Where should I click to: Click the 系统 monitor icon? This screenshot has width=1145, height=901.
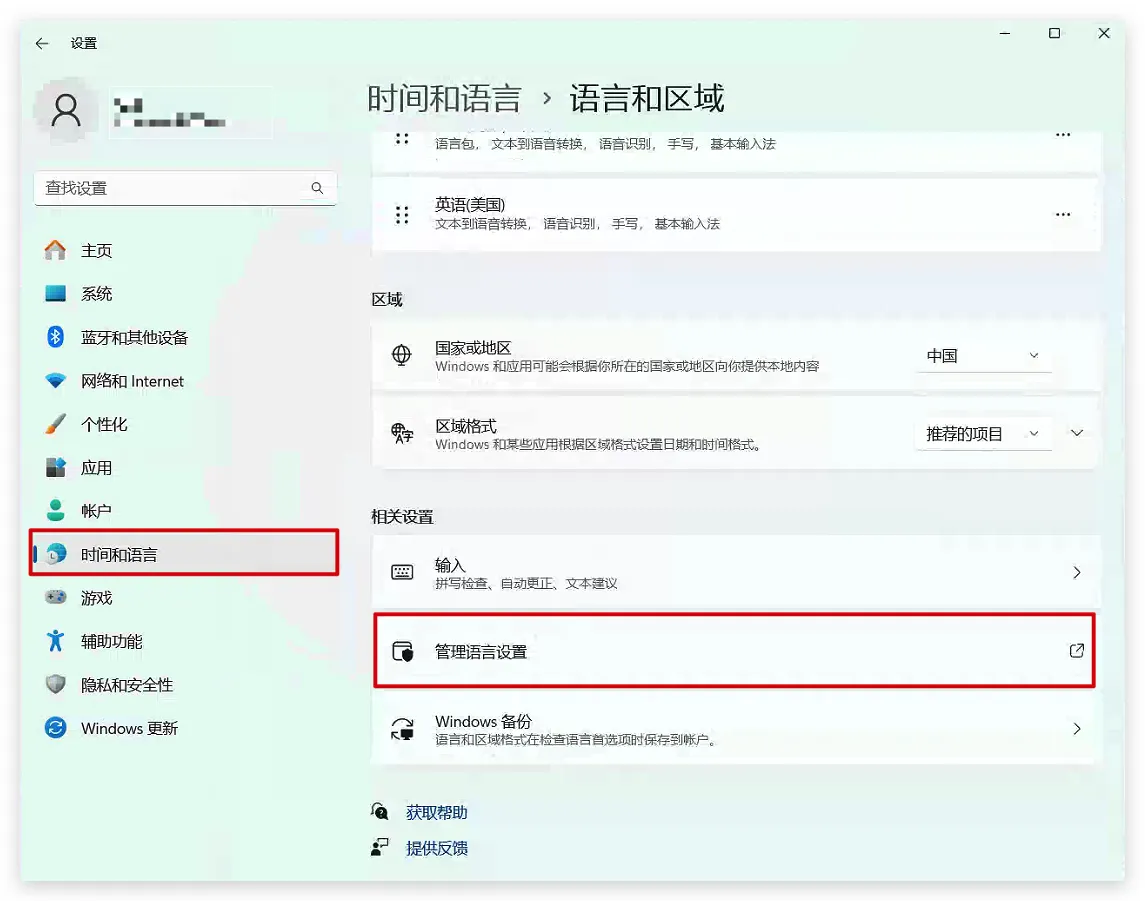point(55,294)
